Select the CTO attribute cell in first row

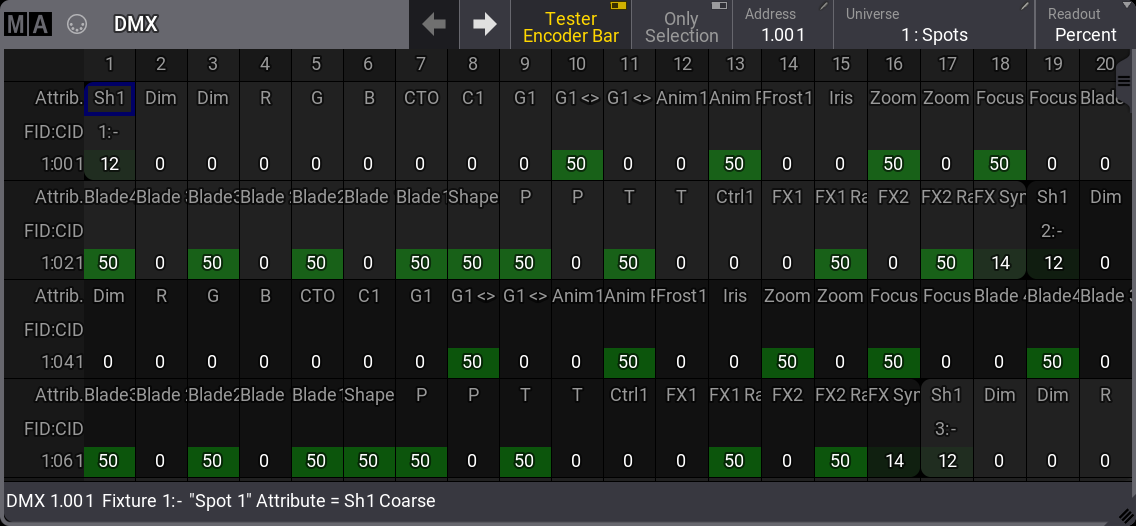point(420,98)
